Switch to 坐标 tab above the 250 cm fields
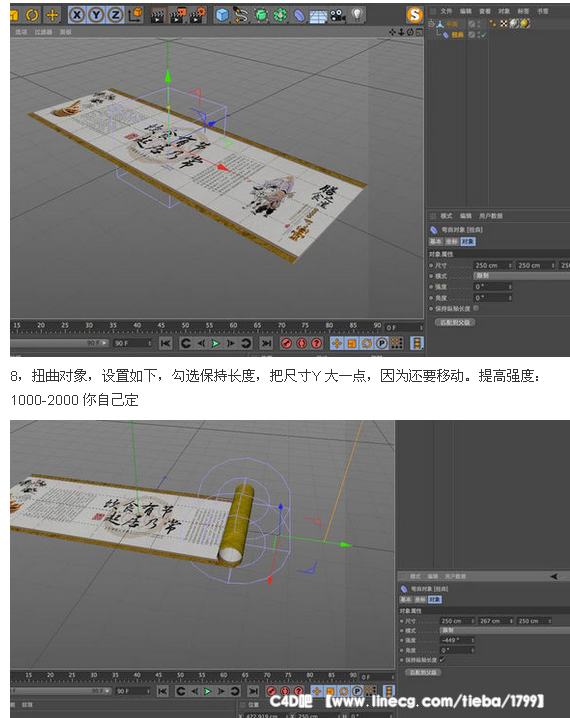 (x=451, y=241)
